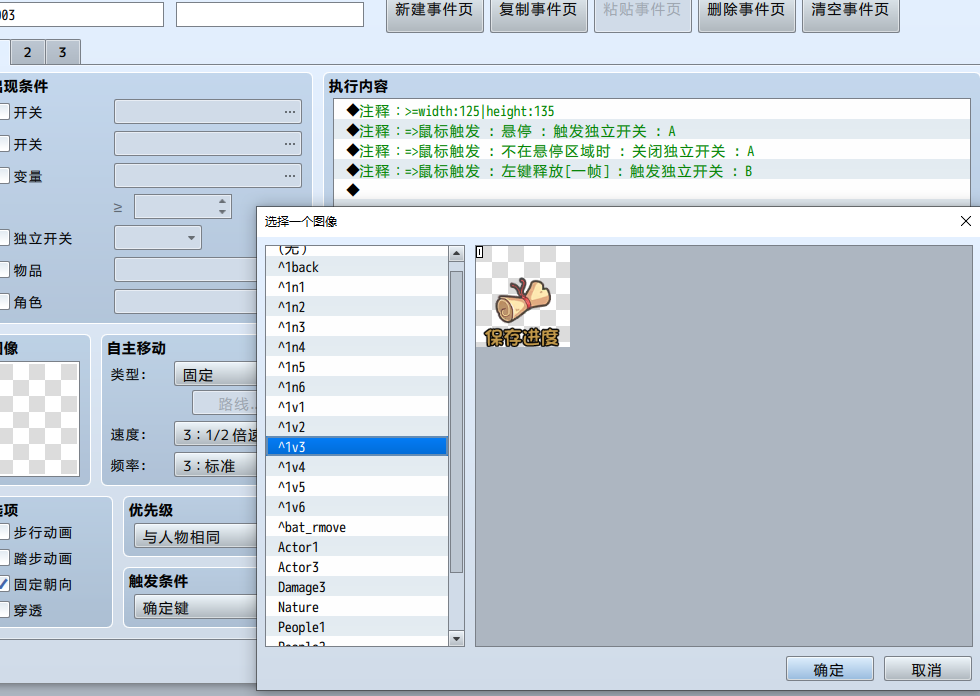Open the event 图像 preview box

39,419
